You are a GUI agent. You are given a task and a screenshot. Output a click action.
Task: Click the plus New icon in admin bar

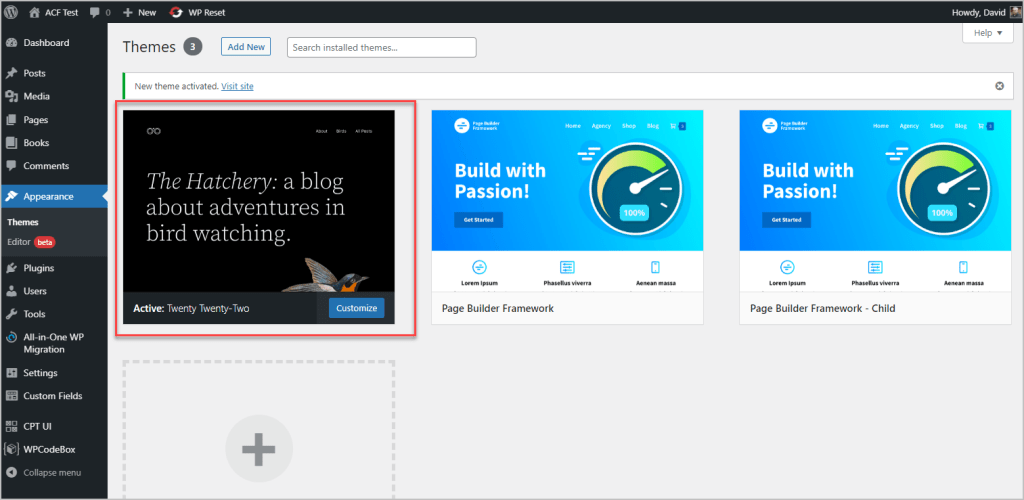tap(127, 12)
